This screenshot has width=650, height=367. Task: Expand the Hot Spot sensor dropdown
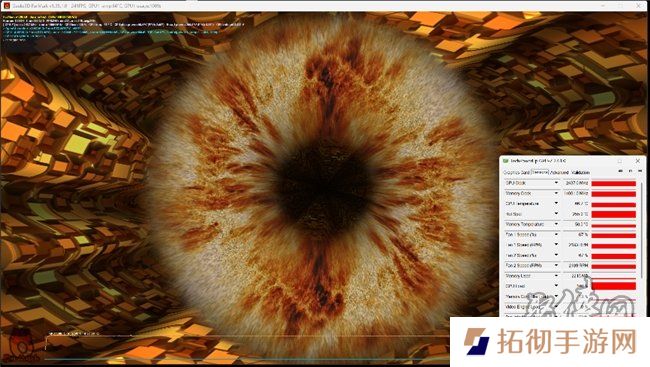[556, 214]
